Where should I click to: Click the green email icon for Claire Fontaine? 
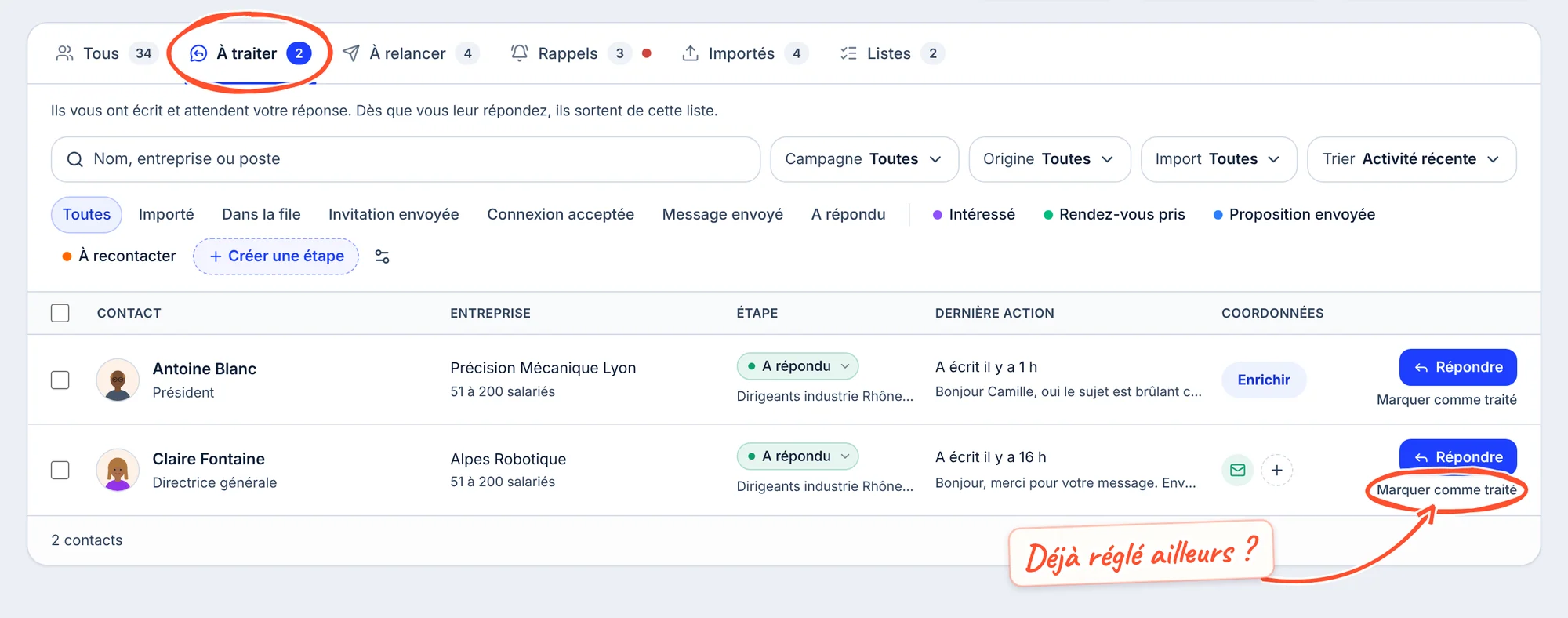pos(1238,471)
